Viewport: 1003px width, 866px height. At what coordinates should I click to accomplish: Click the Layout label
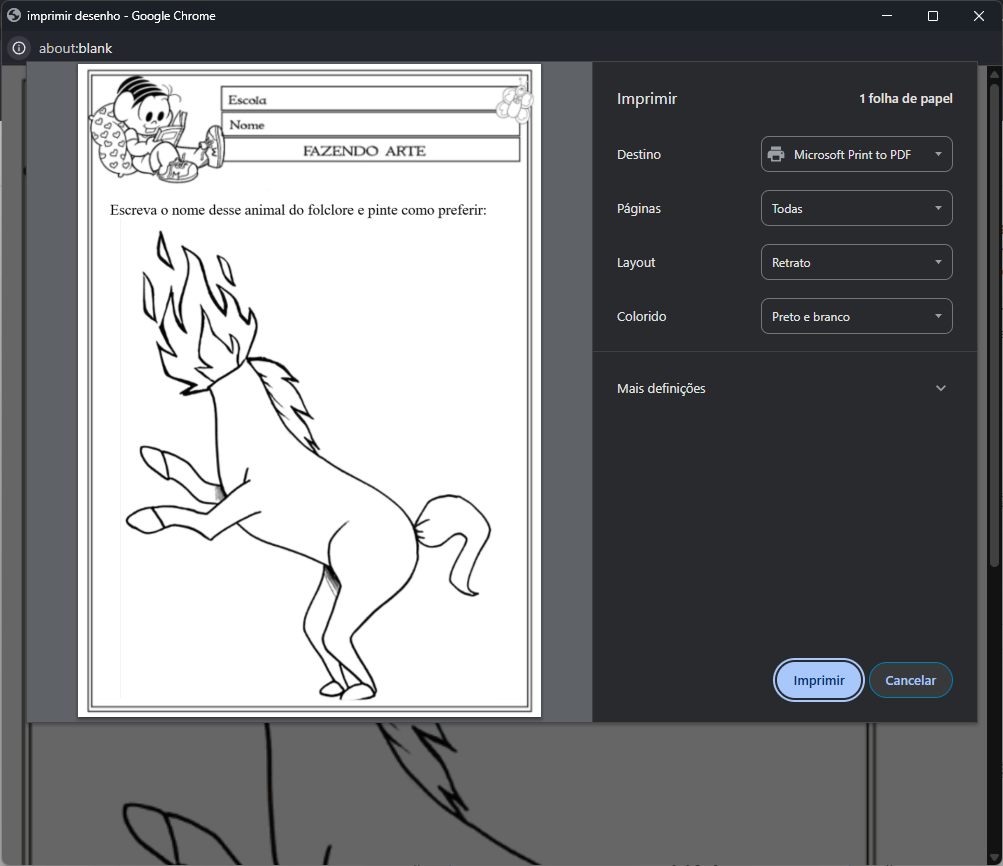coord(636,262)
